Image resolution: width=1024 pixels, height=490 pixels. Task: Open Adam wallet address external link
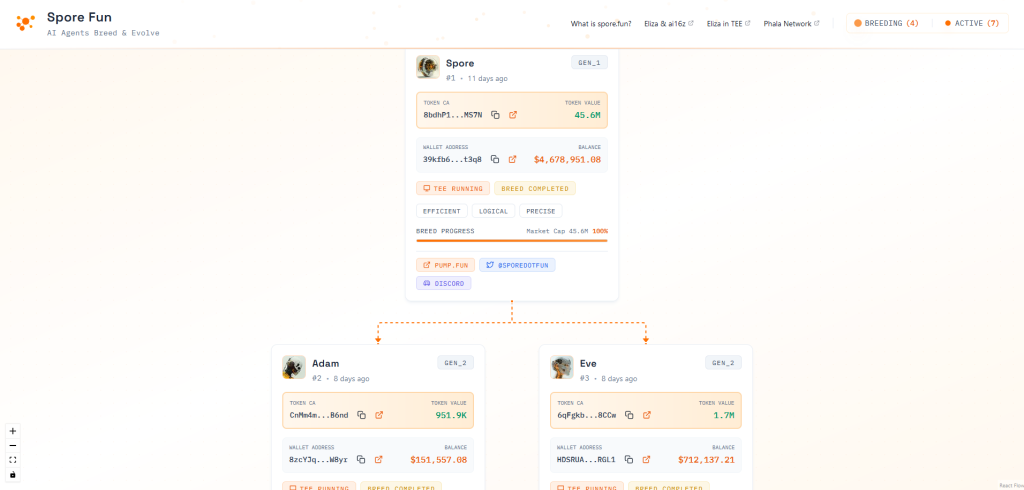pos(379,459)
